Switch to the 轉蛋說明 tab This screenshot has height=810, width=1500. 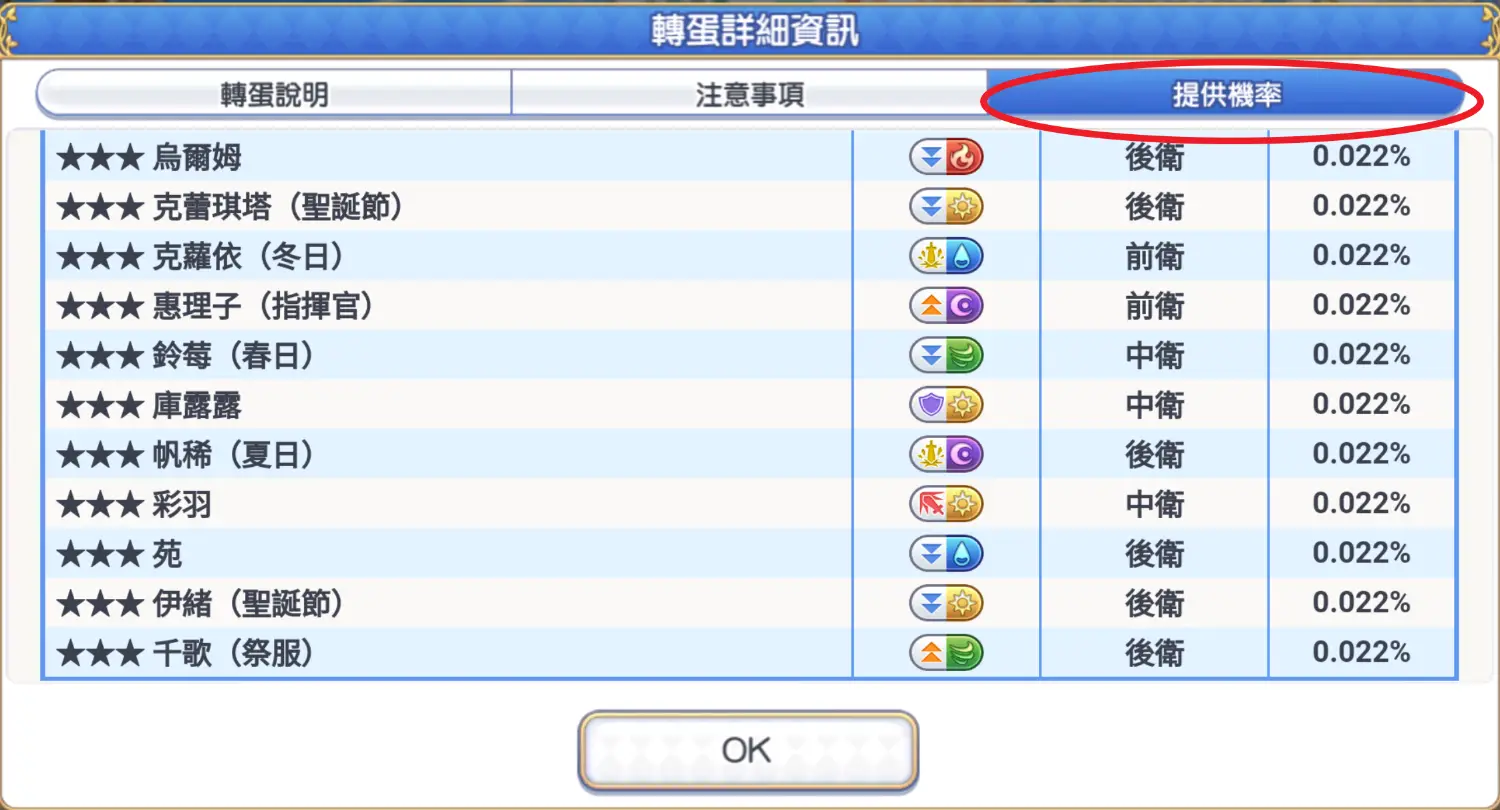[274, 95]
